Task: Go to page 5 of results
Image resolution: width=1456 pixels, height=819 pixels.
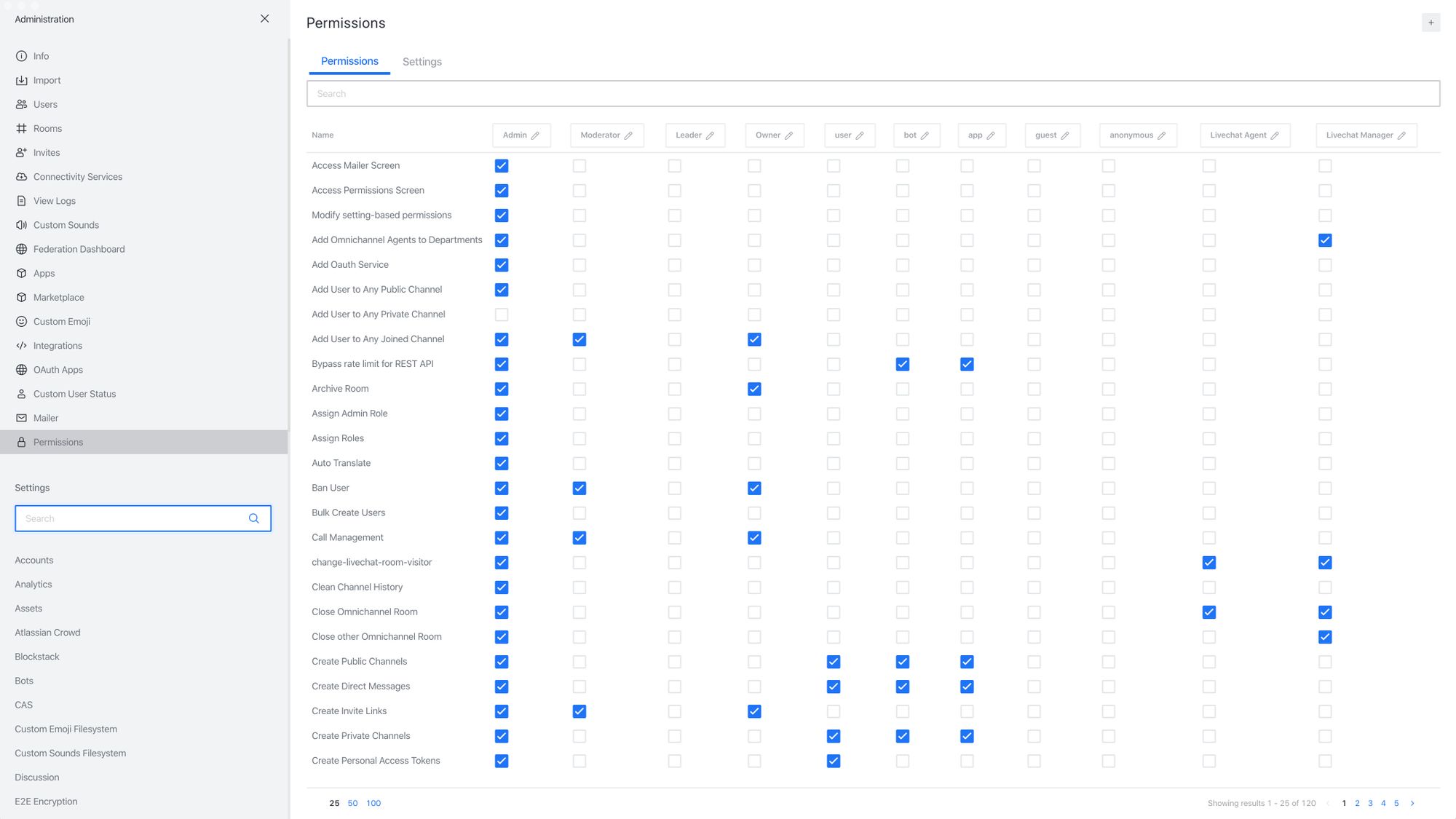Action: pos(1396,803)
